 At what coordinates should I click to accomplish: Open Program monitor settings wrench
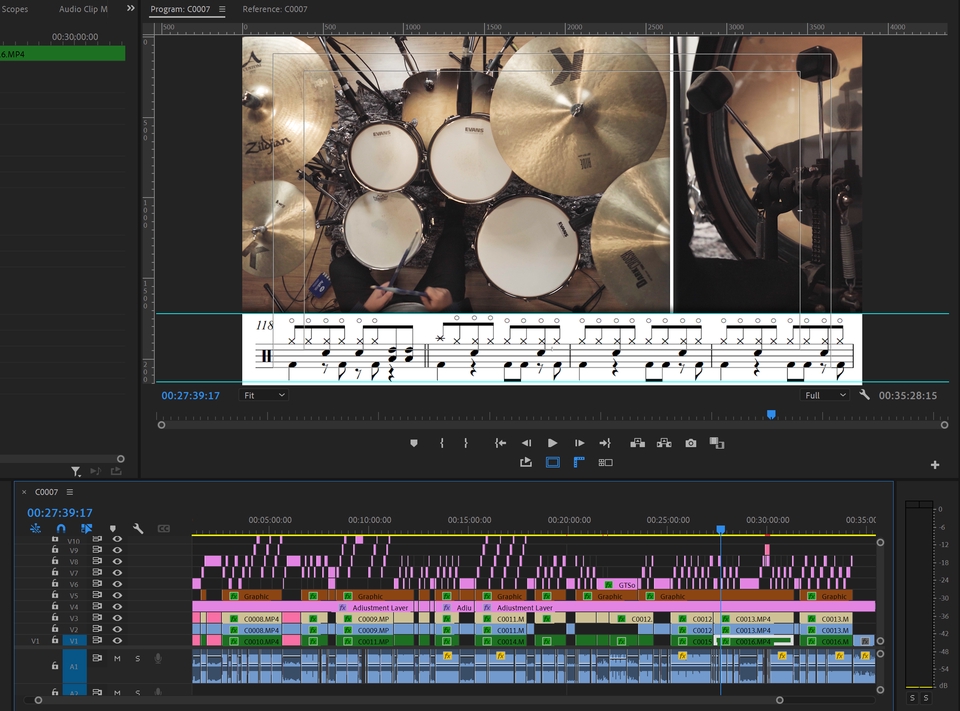864,395
